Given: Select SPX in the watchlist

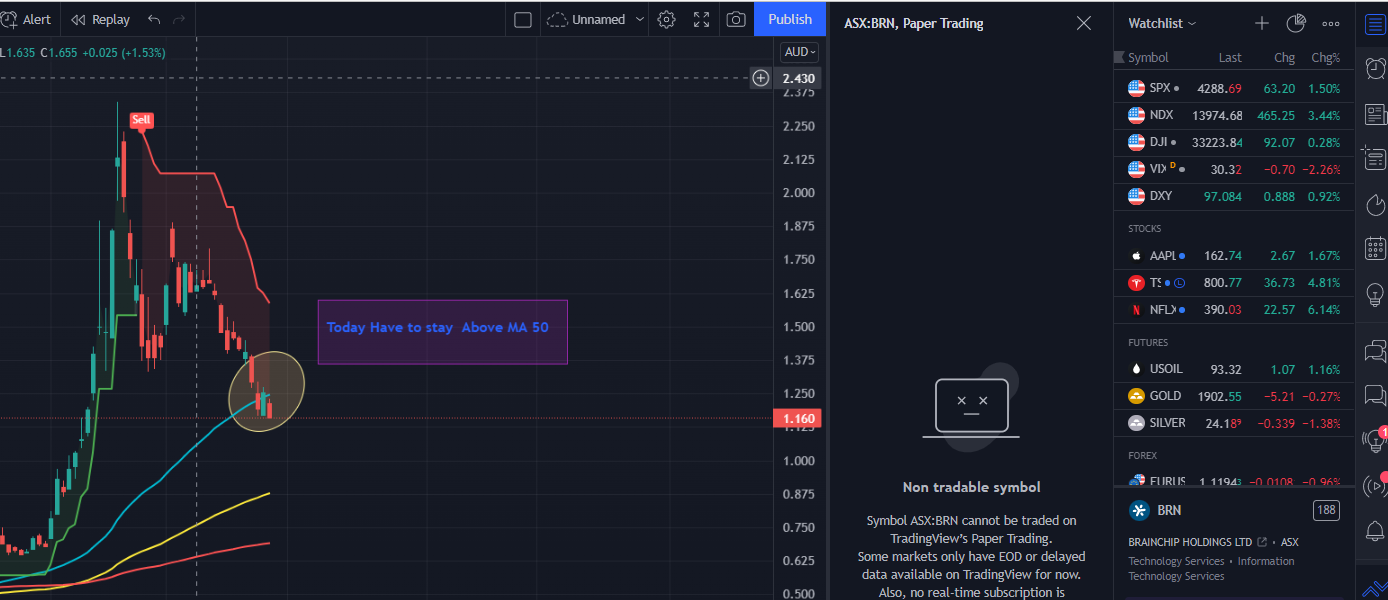Looking at the screenshot, I should [x=1234, y=88].
